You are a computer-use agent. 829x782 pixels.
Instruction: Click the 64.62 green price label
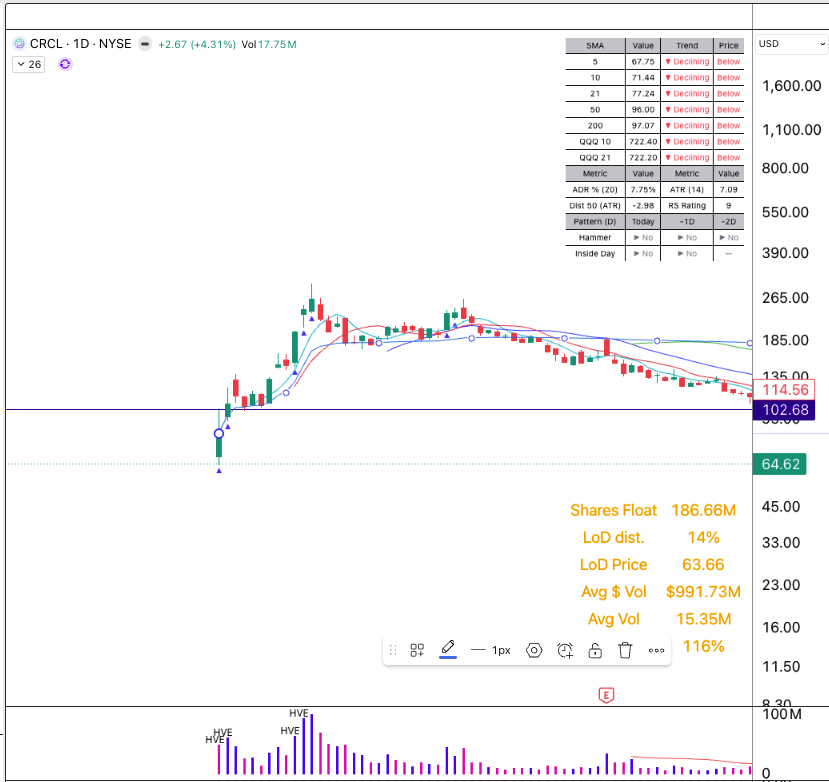[x=780, y=464]
